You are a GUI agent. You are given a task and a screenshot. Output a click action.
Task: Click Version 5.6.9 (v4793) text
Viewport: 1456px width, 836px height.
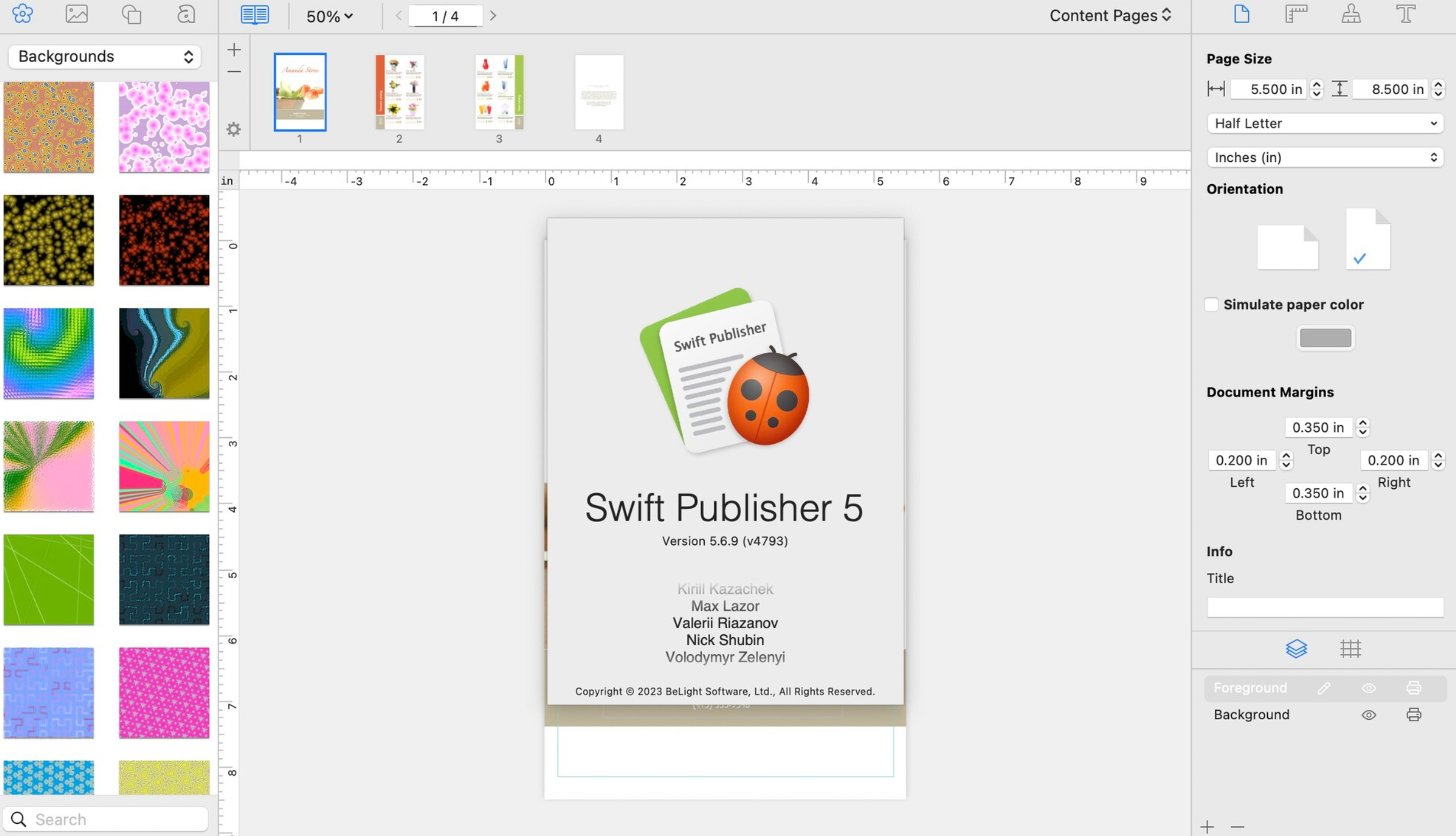click(725, 541)
